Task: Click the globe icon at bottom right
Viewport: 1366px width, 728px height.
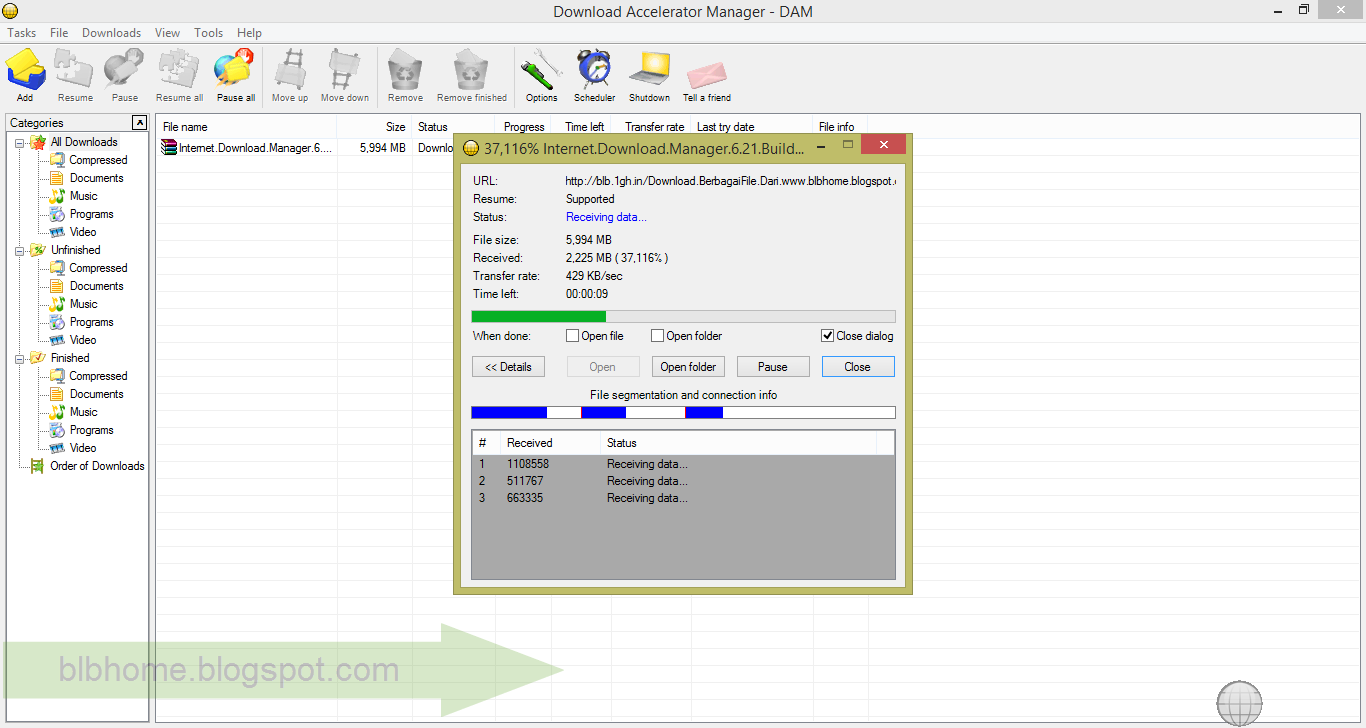Action: coord(1240,702)
